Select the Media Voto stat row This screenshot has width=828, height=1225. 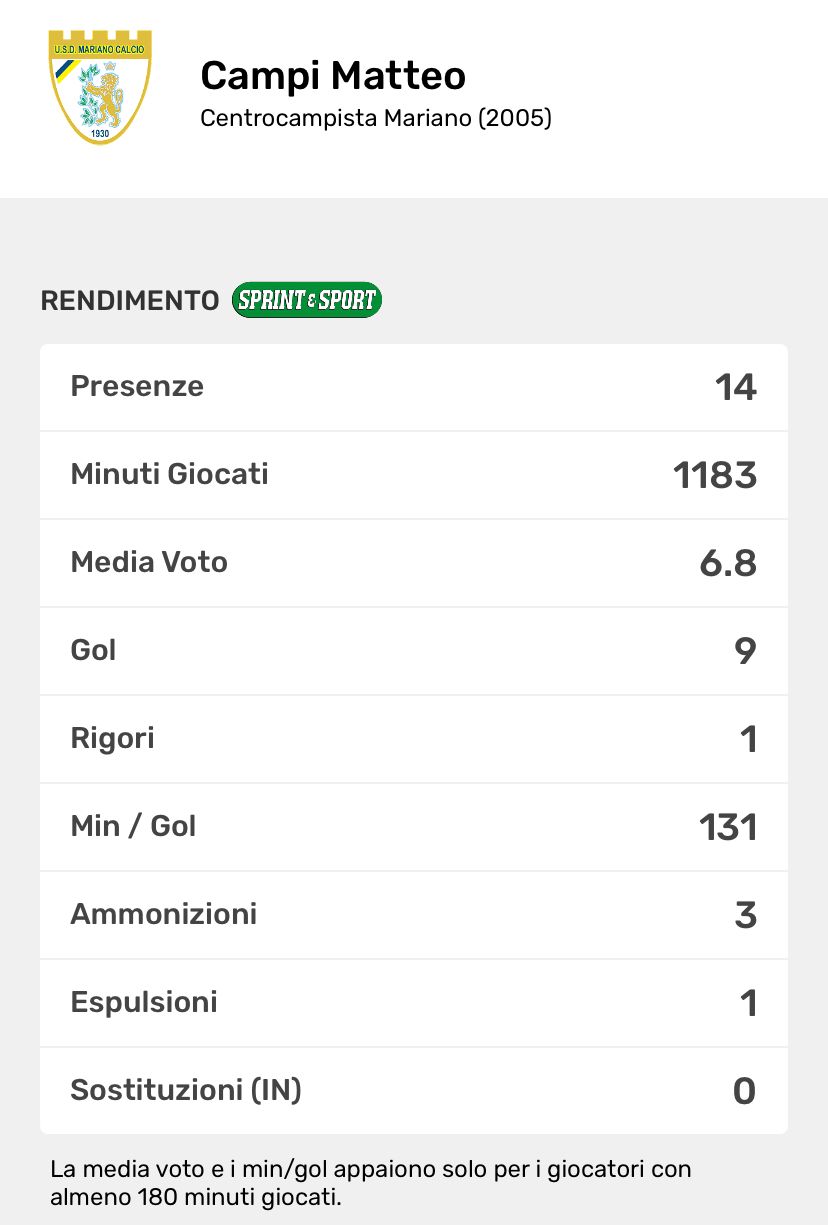(x=414, y=563)
